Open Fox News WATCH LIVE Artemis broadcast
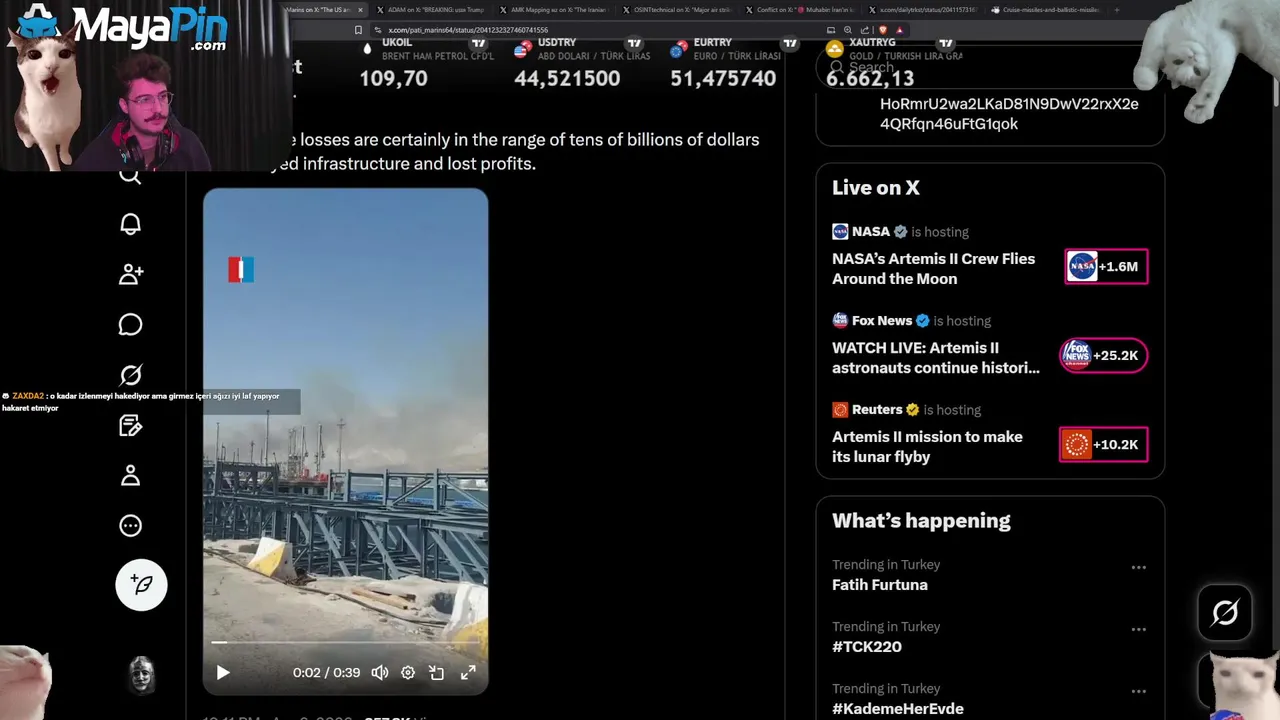1280x720 pixels. 935,358
